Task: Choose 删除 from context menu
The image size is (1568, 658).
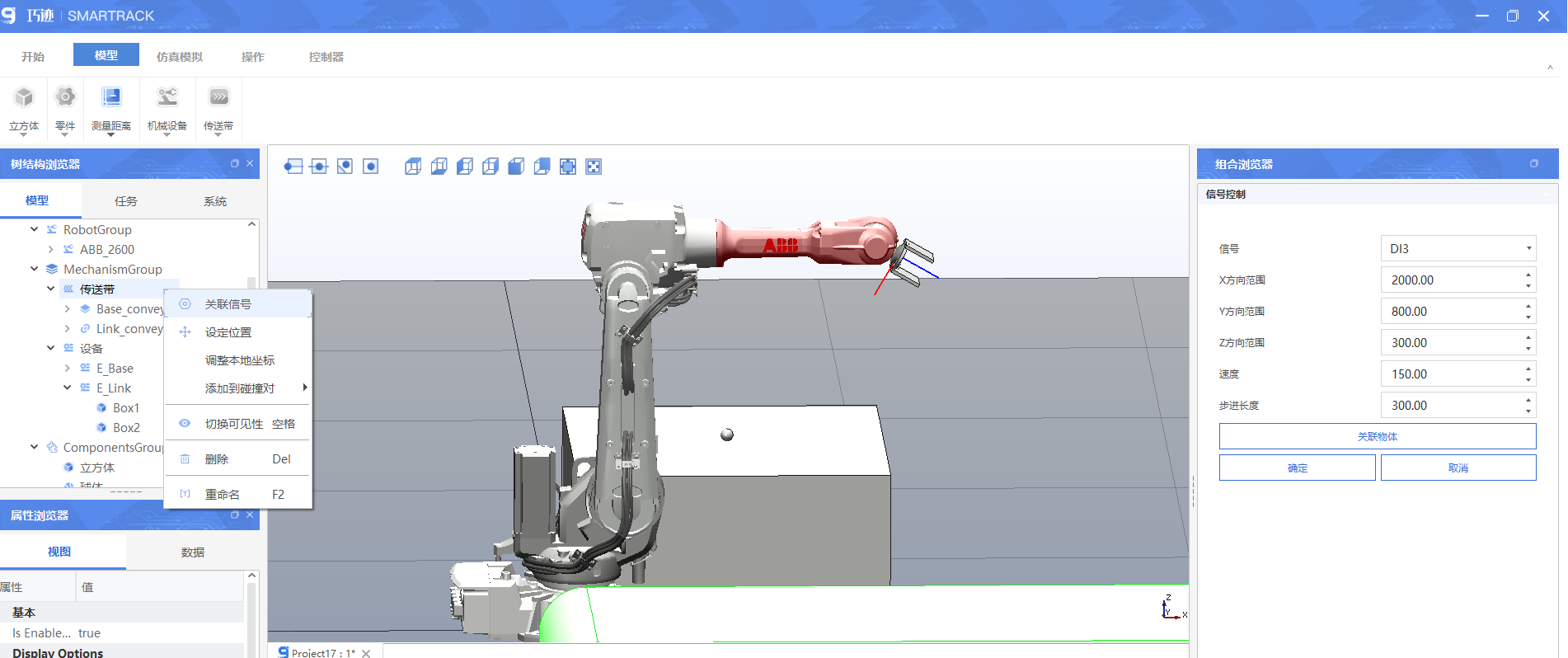Action: click(x=238, y=459)
